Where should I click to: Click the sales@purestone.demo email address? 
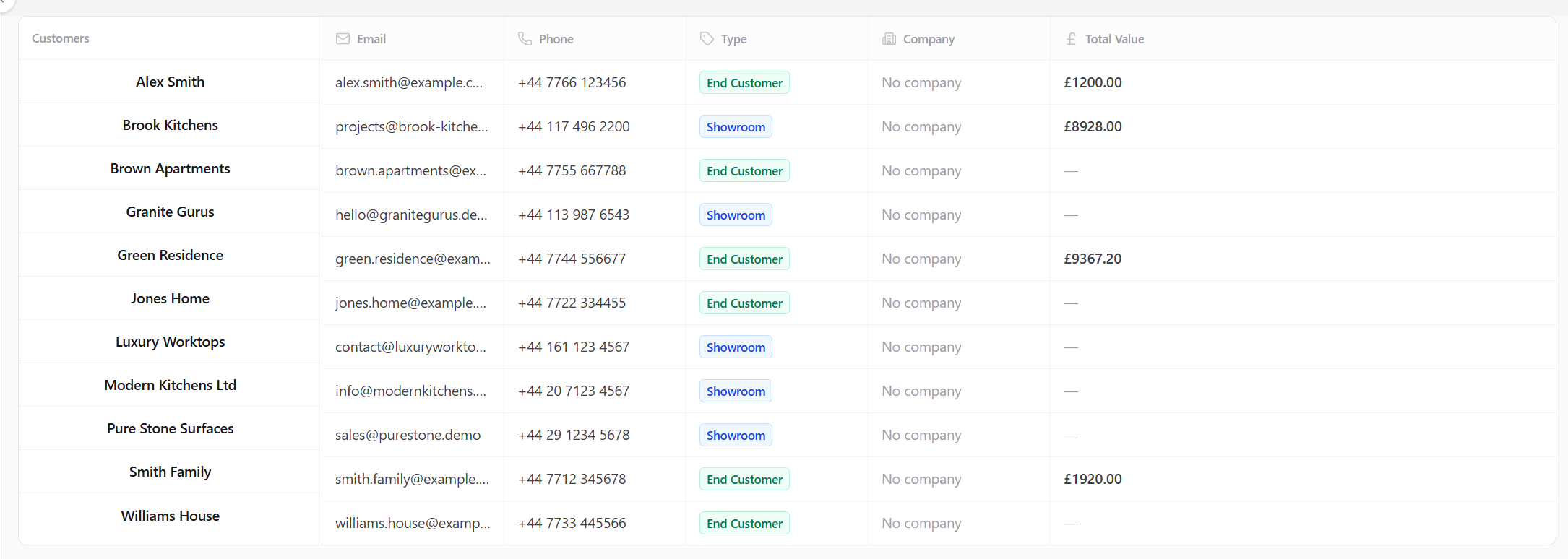(408, 435)
